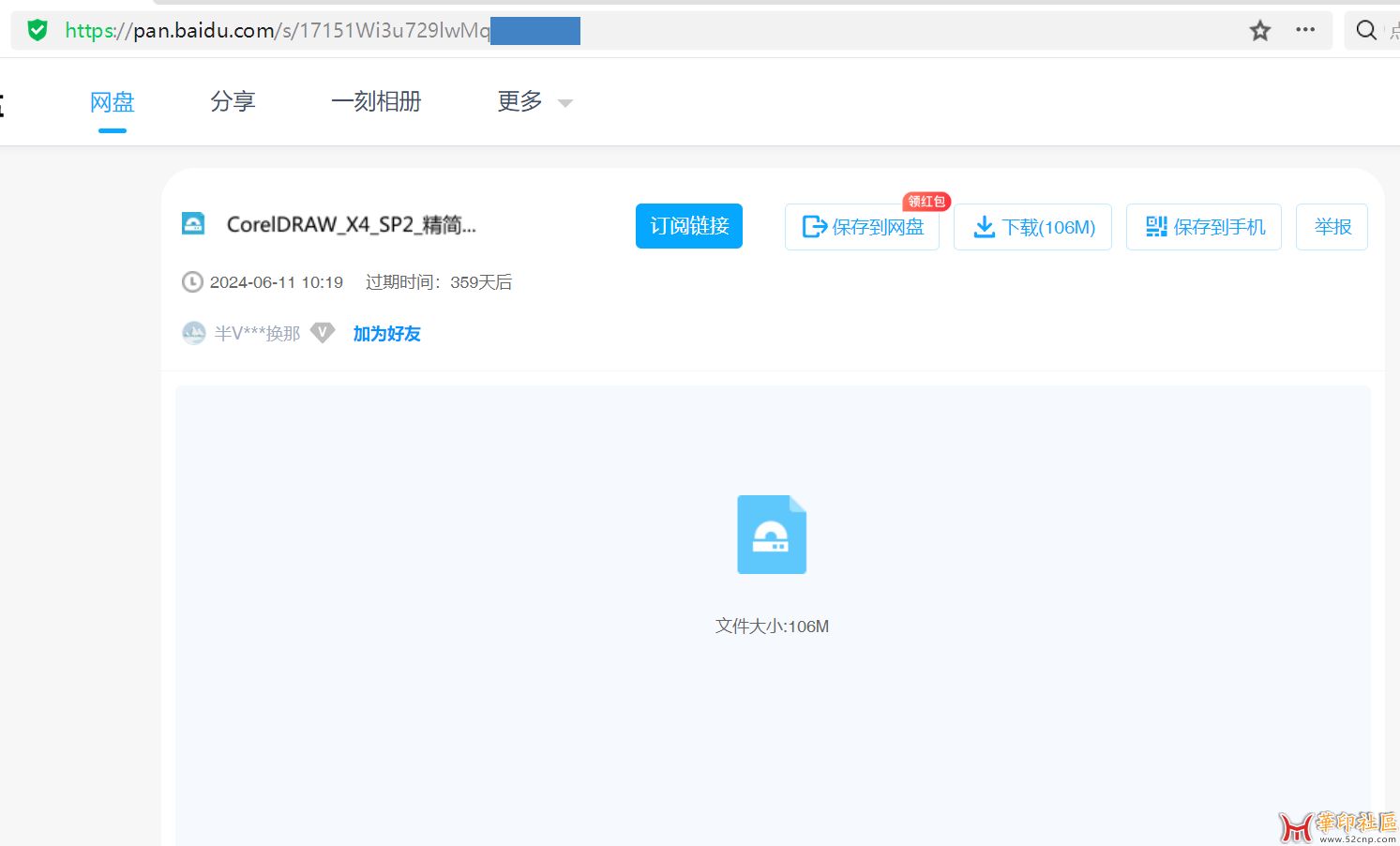Open the address bar three-dots menu
The image size is (1400, 846).
tap(1305, 30)
